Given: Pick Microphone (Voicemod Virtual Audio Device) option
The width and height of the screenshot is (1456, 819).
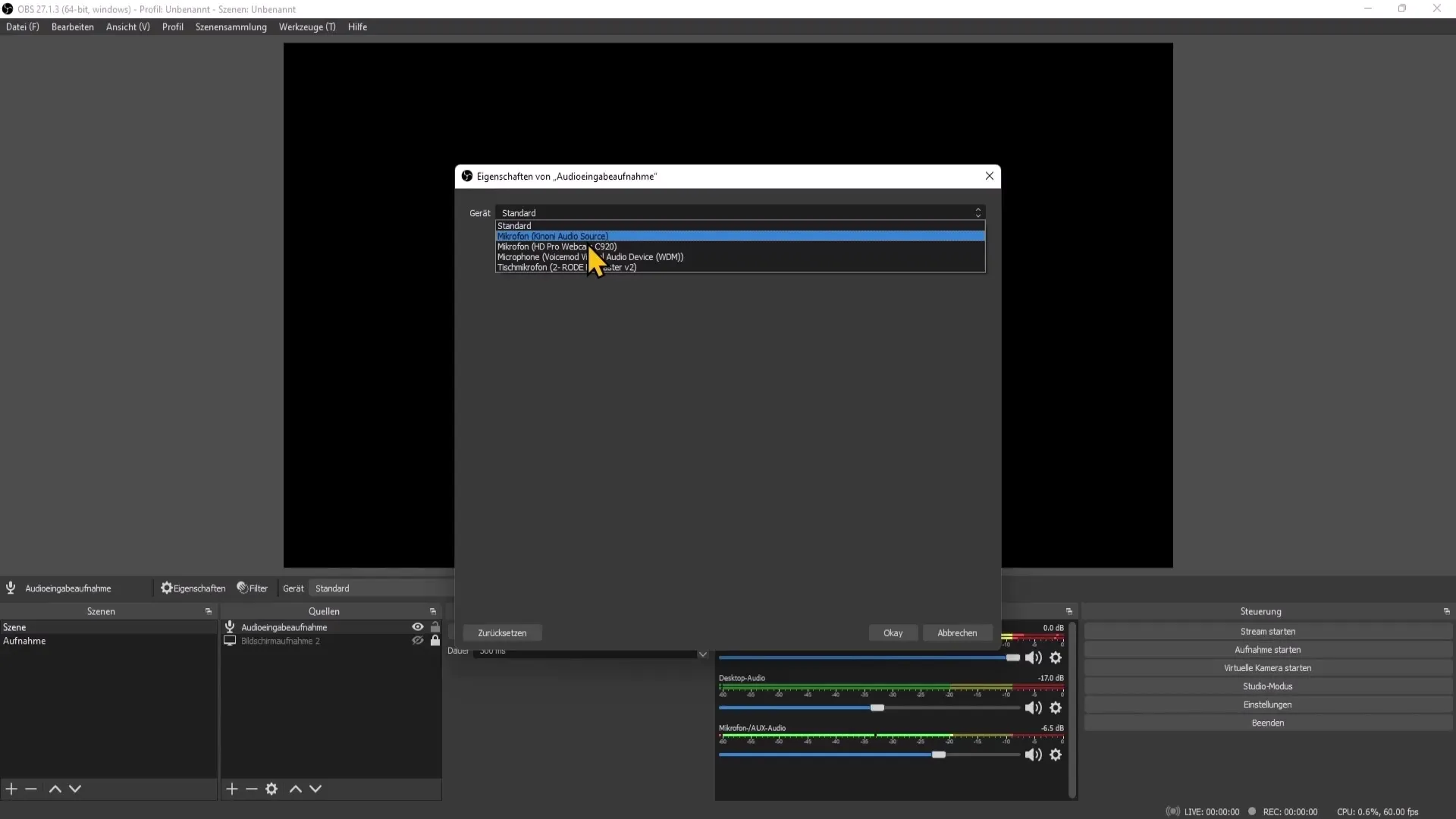Looking at the screenshot, I should tap(740, 257).
